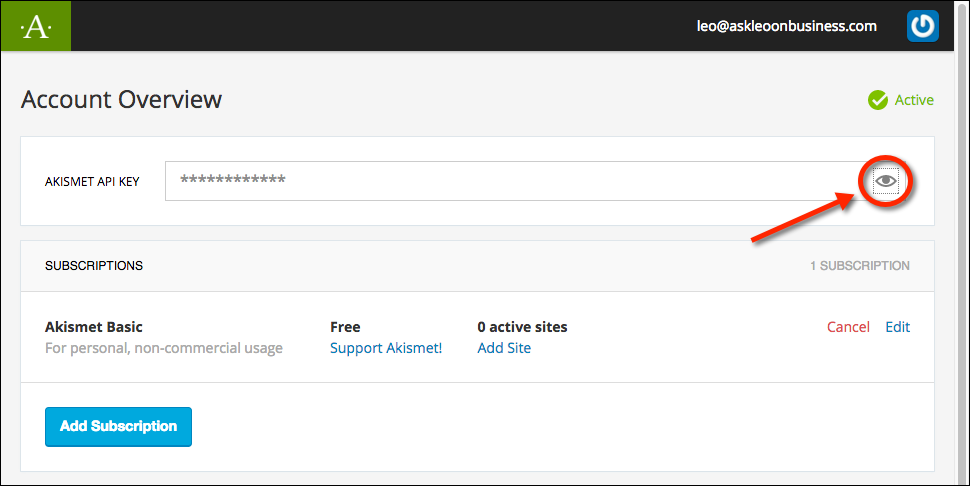
Task: Click the Add Subscription button
Action: point(118,427)
